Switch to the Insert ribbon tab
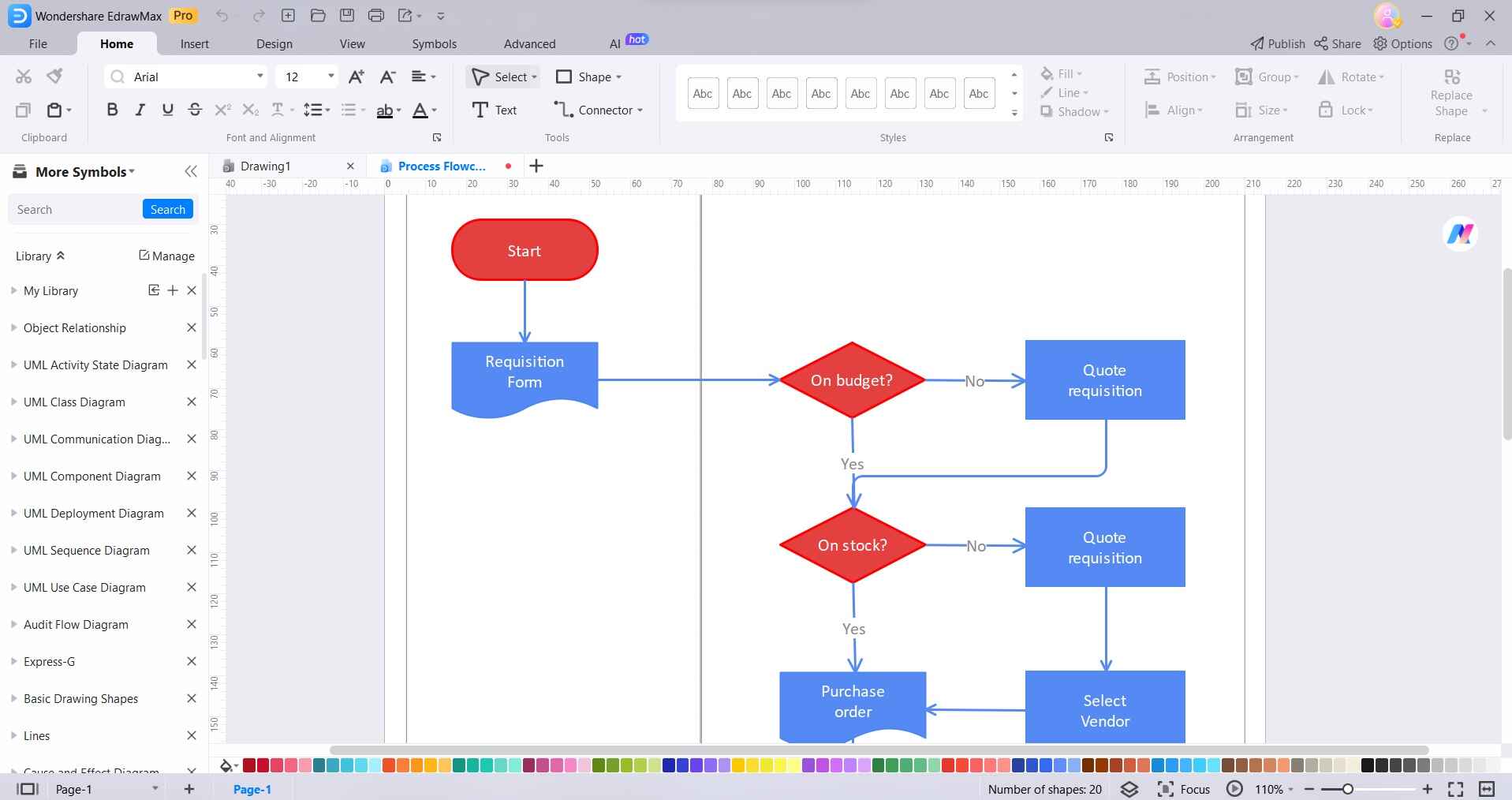The image size is (1512, 800). click(195, 43)
